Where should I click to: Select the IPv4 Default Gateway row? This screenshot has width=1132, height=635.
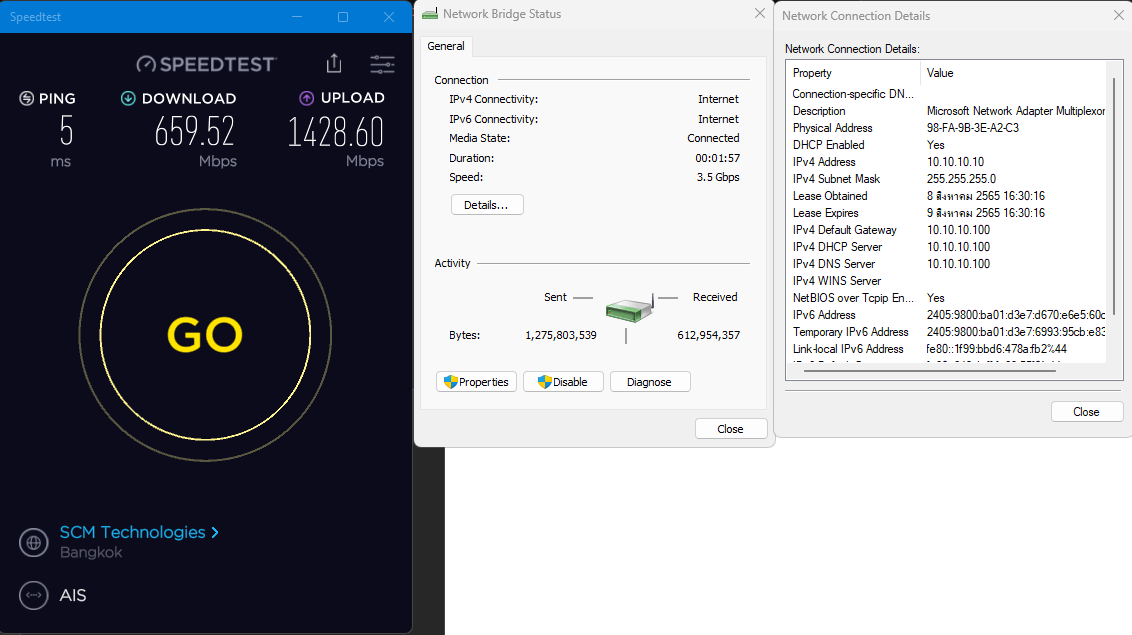[x=946, y=229]
